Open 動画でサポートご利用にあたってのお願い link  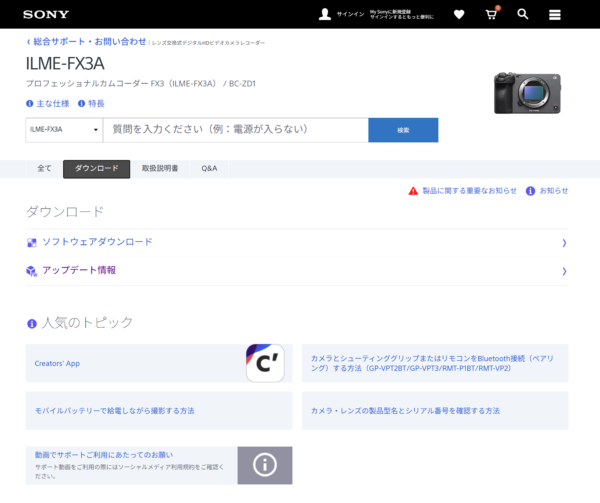104,455
